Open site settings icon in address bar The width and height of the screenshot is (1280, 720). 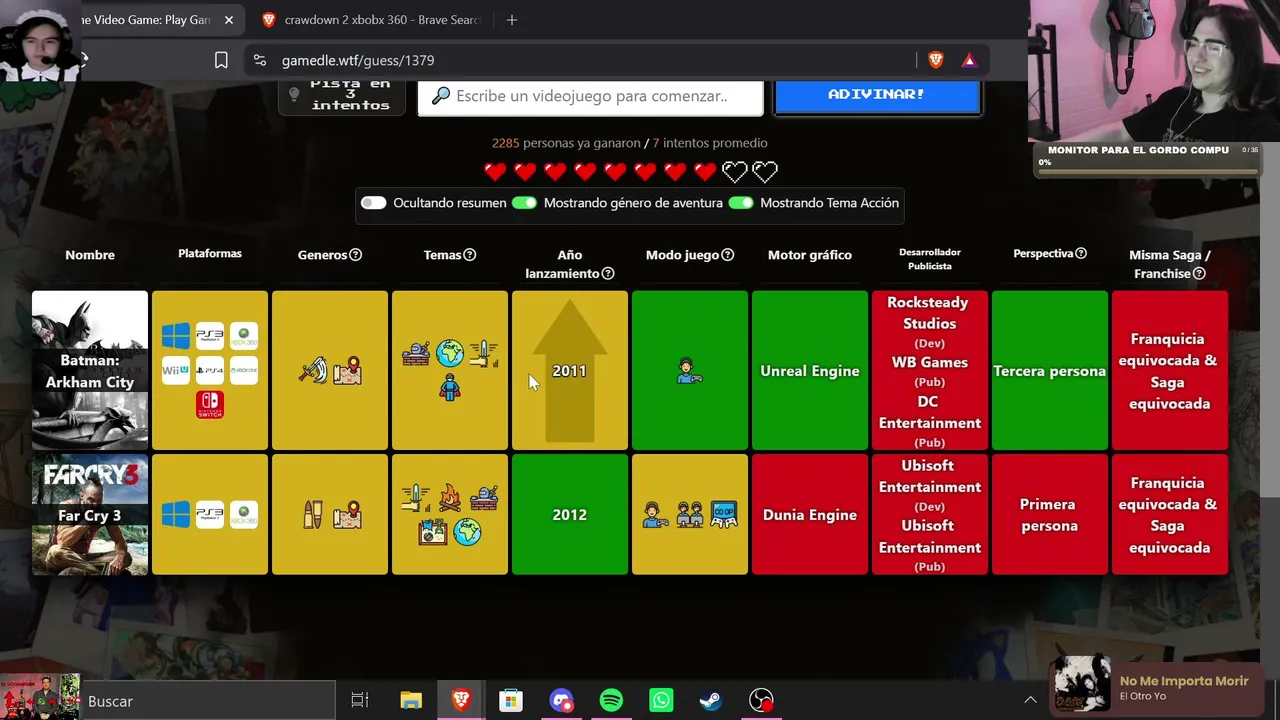click(260, 60)
